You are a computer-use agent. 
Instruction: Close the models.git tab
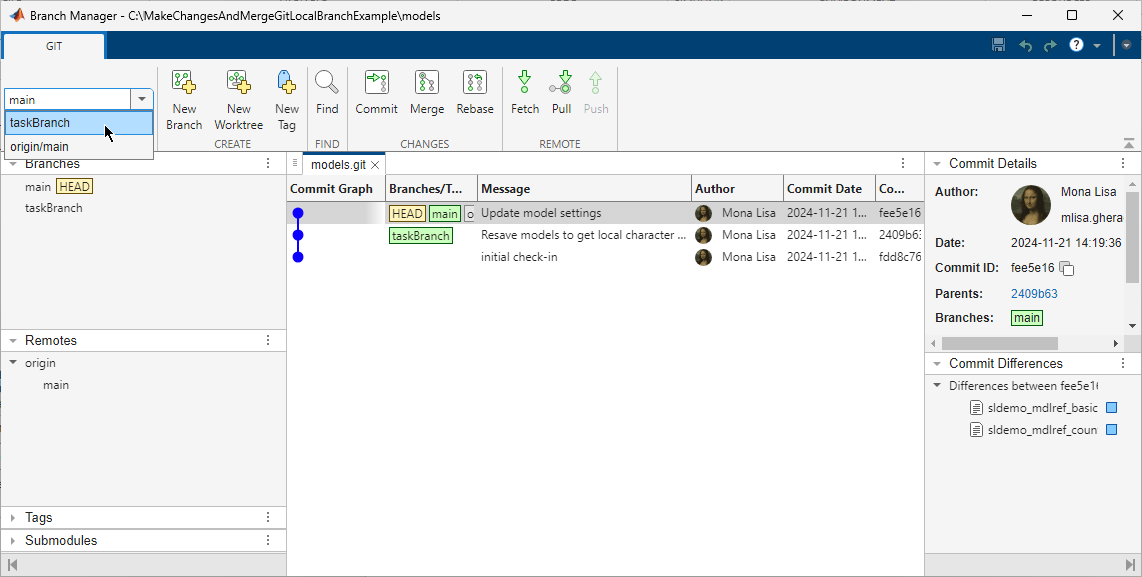pyautogui.click(x=375, y=164)
